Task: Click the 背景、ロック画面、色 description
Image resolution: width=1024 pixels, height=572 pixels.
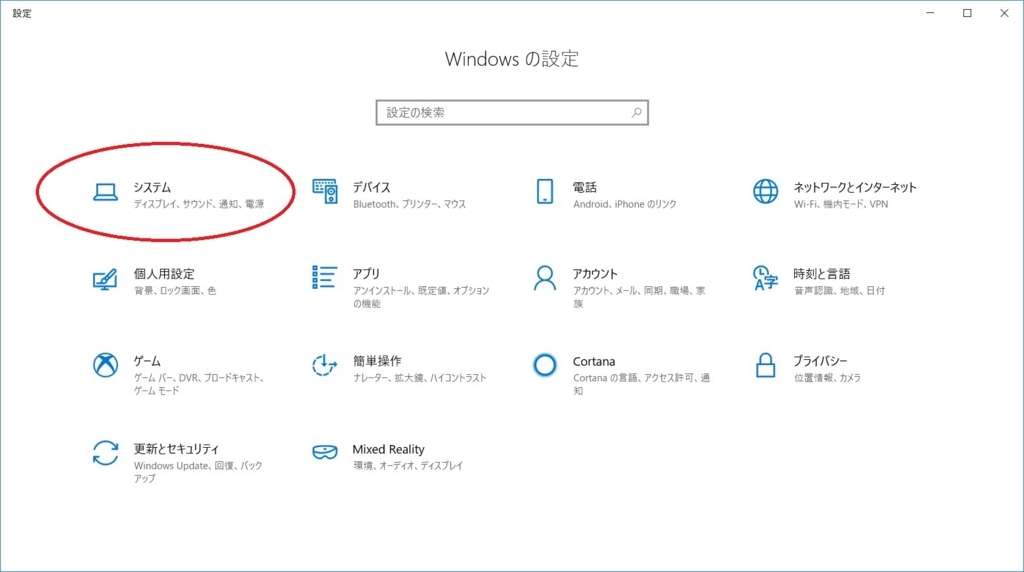Action: click(175, 291)
